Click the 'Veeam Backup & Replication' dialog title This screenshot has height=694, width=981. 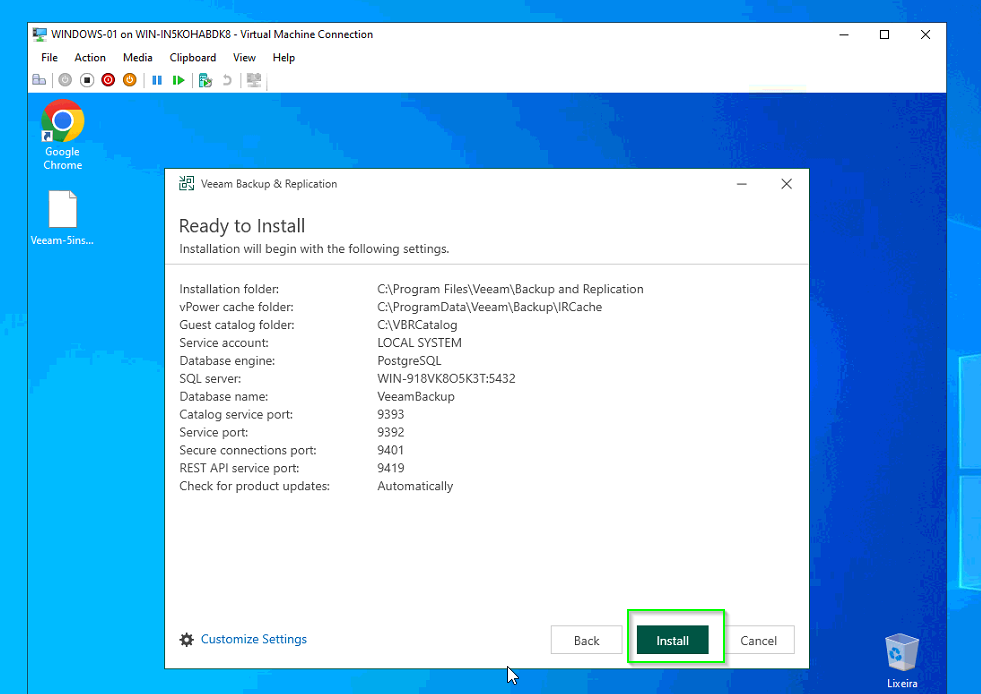pos(269,184)
